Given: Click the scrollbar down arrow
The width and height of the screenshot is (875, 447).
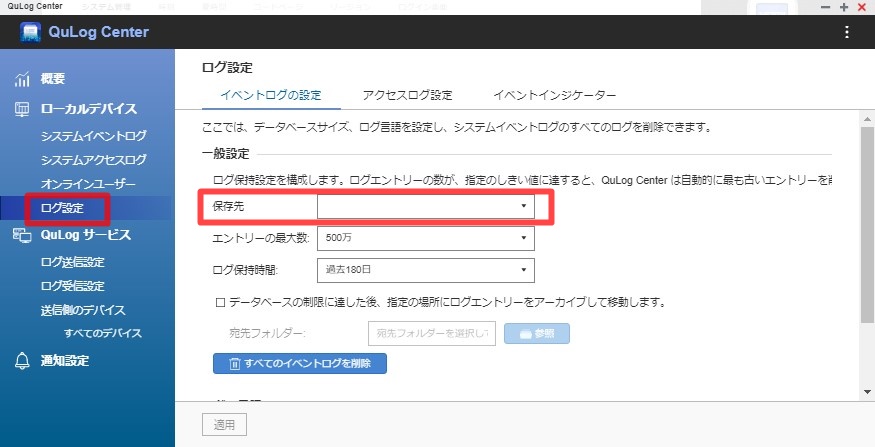Looking at the screenshot, I should (x=868, y=392).
